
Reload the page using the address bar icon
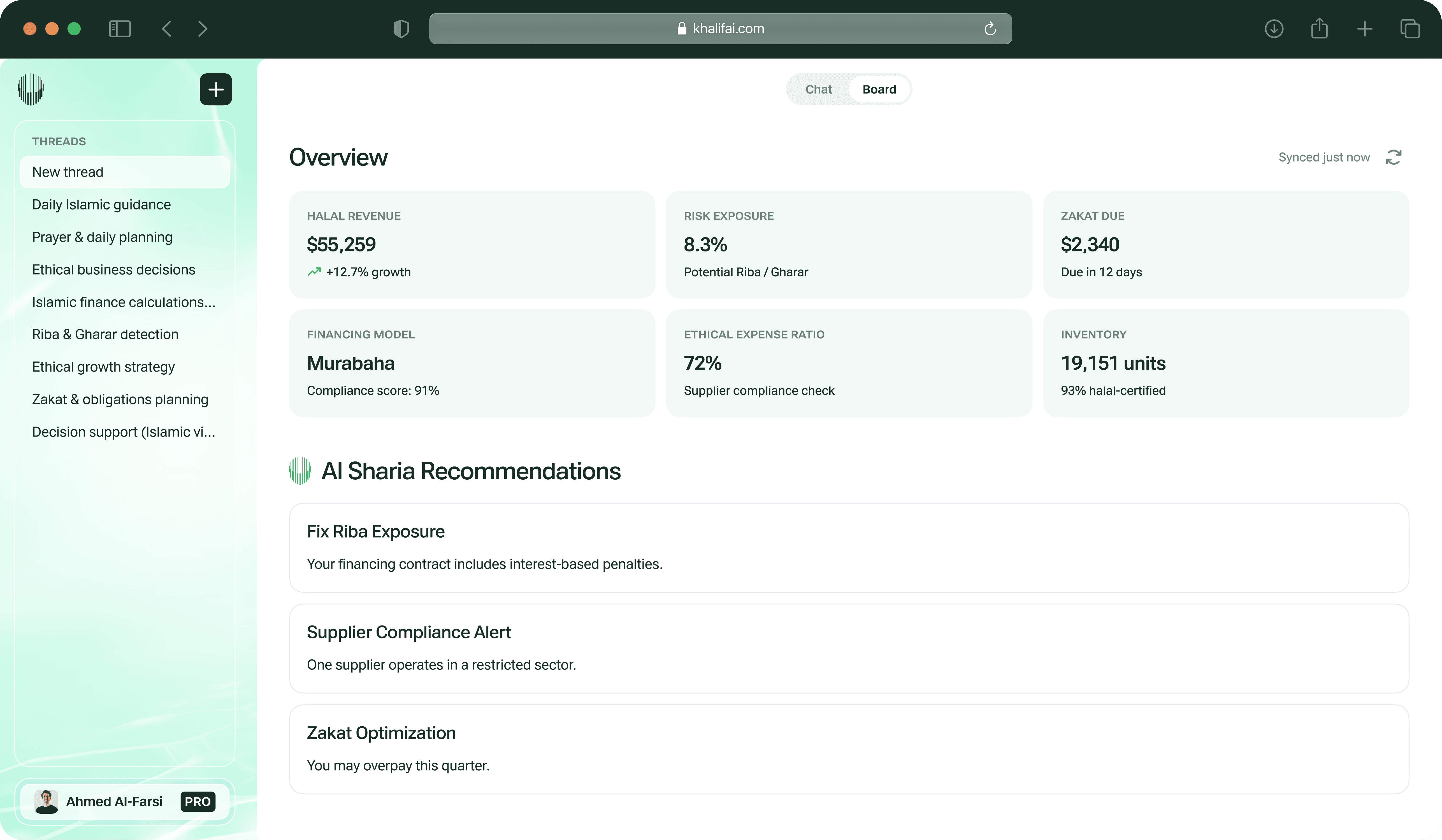tap(990, 29)
